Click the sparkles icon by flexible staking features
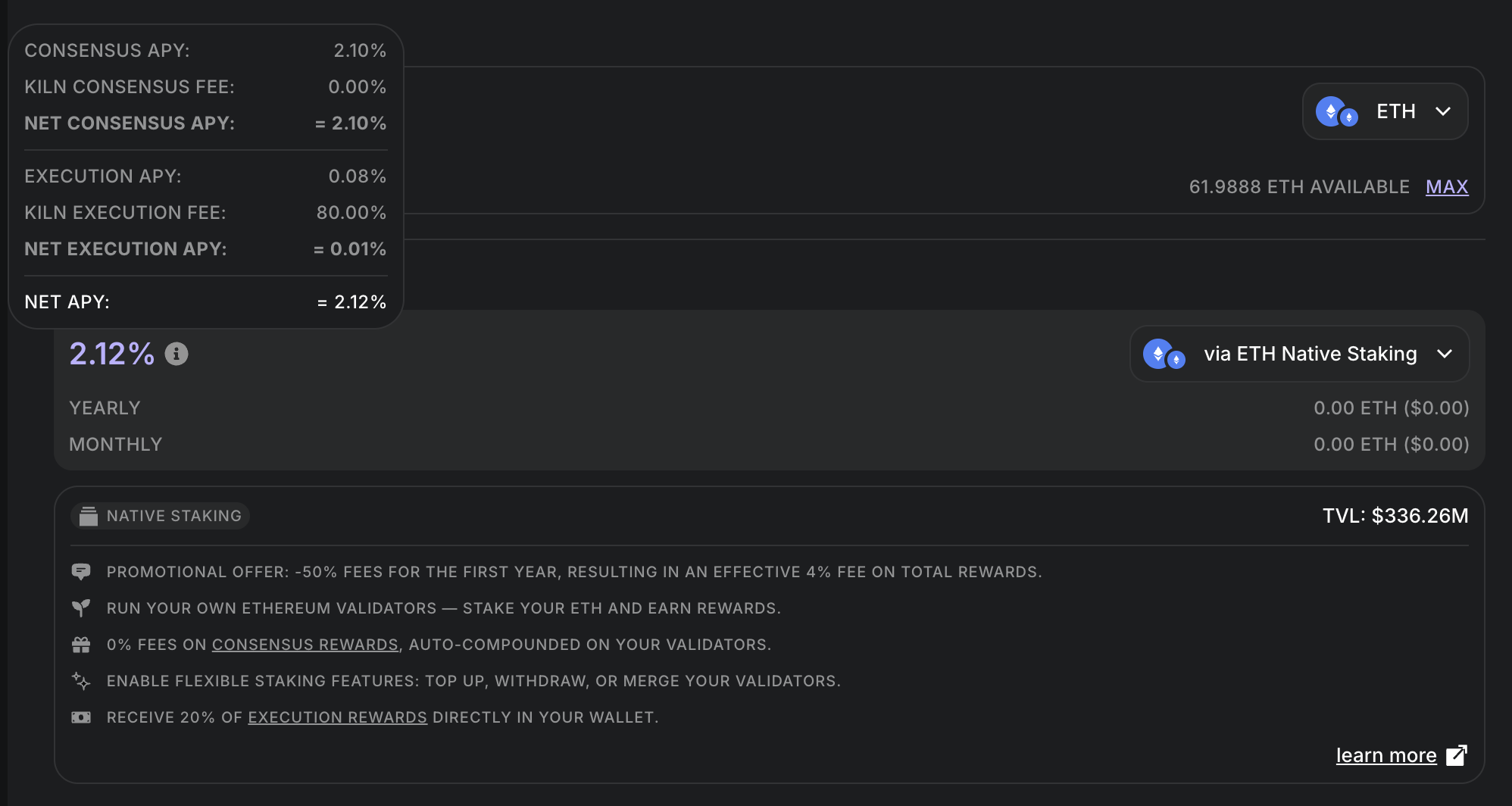The width and height of the screenshot is (1512, 806). pos(81,681)
